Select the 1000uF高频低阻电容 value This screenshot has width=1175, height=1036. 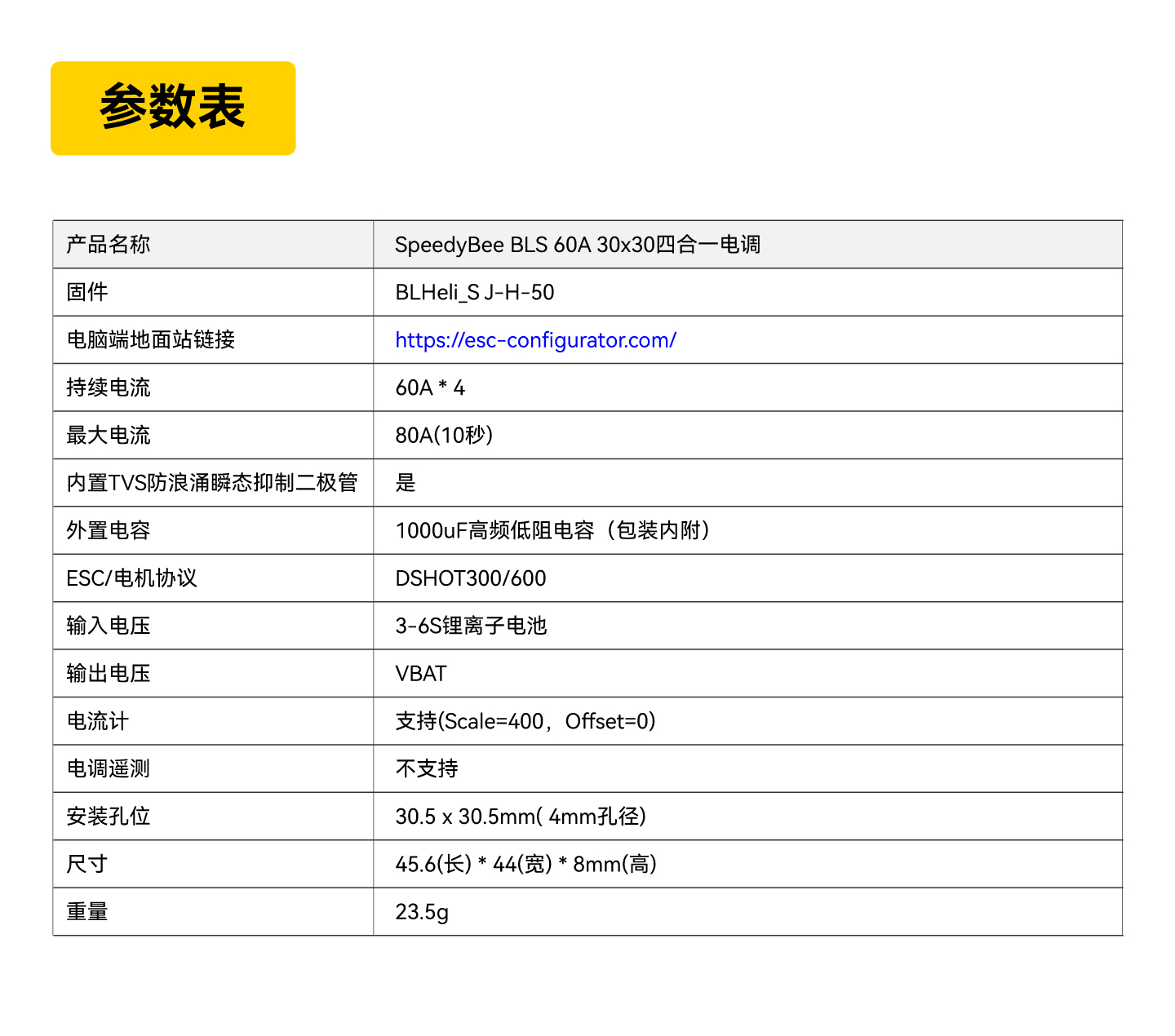click(x=552, y=531)
